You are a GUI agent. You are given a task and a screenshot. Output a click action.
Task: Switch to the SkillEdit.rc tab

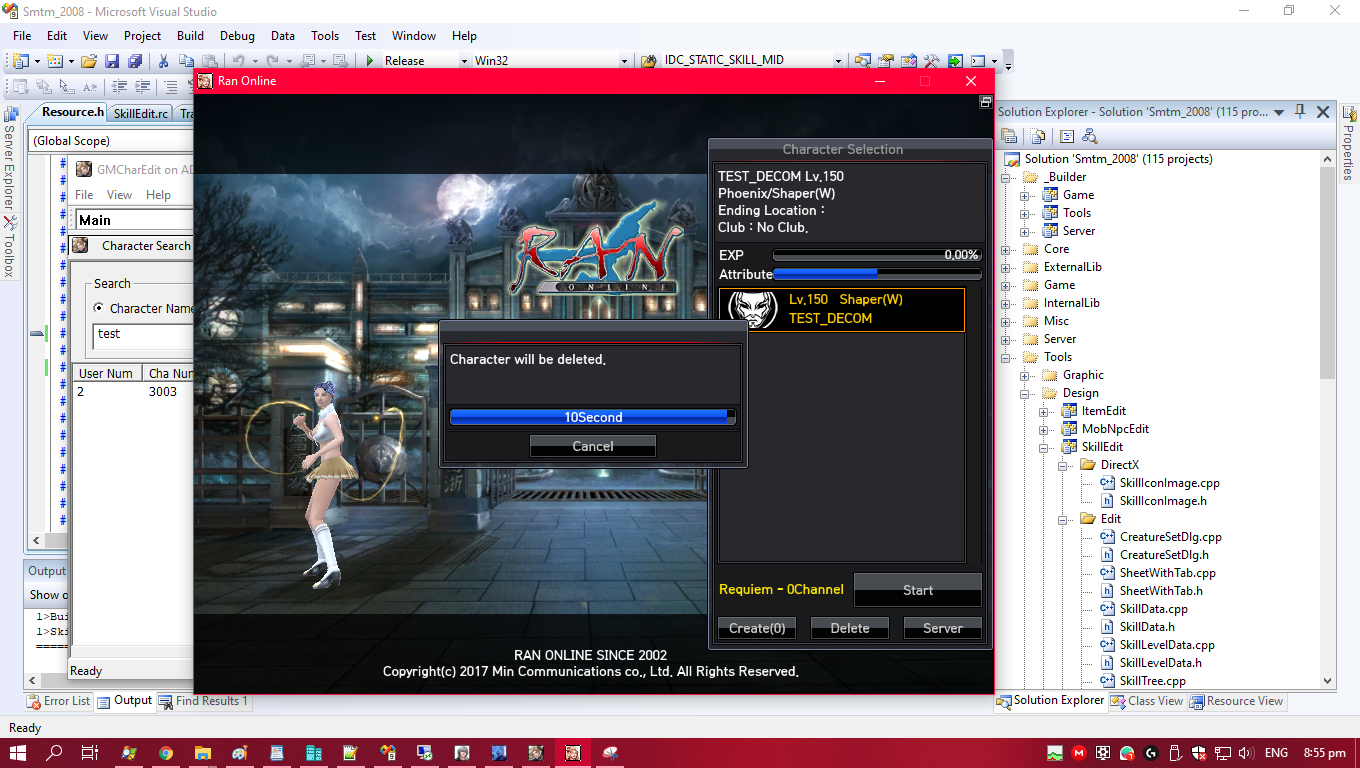(x=141, y=113)
